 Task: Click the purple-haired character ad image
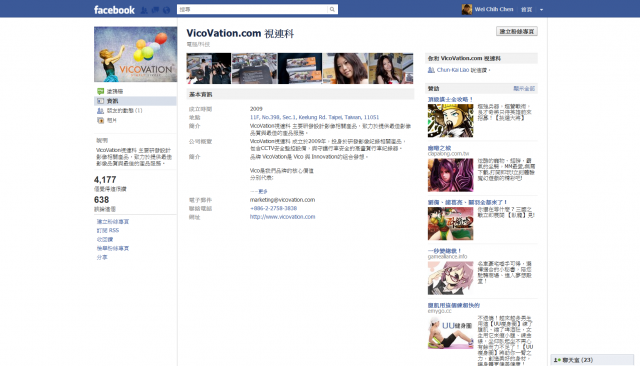(450, 175)
